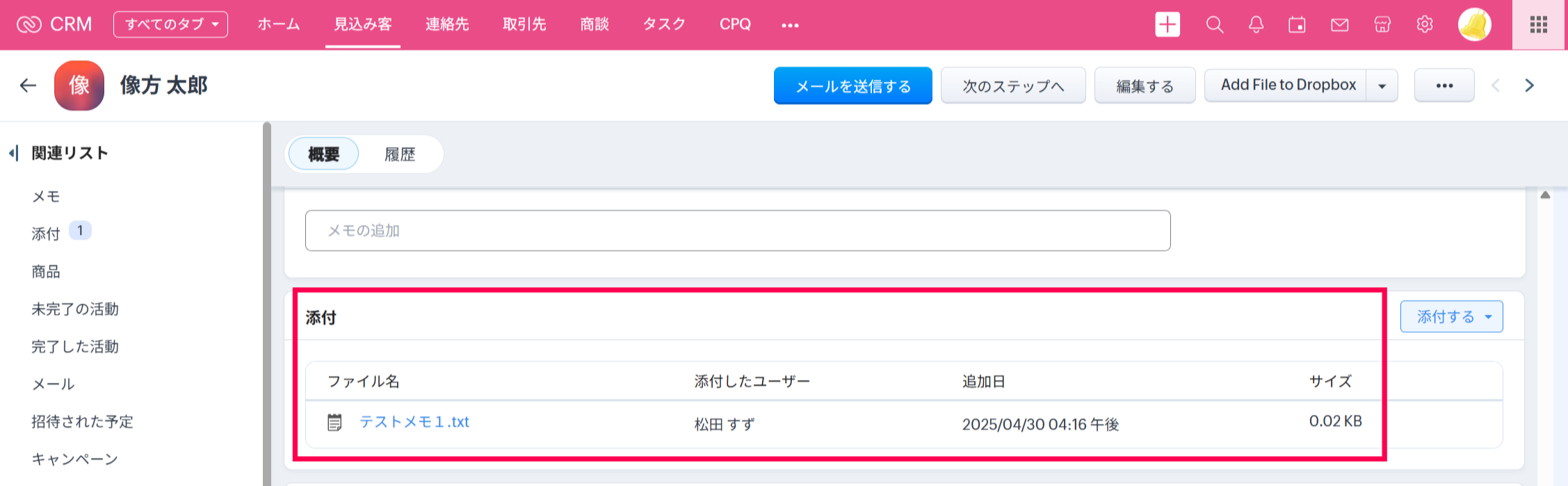The image size is (1568, 486).
Task: Go to next record with right chevron
Action: pos(1529,86)
